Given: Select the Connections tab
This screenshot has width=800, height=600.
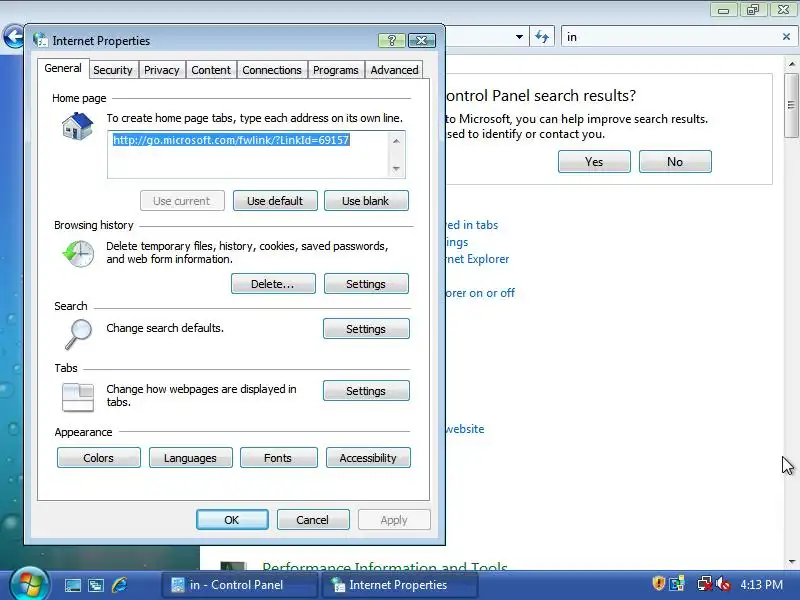Looking at the screenshot, I should point(271,70).
